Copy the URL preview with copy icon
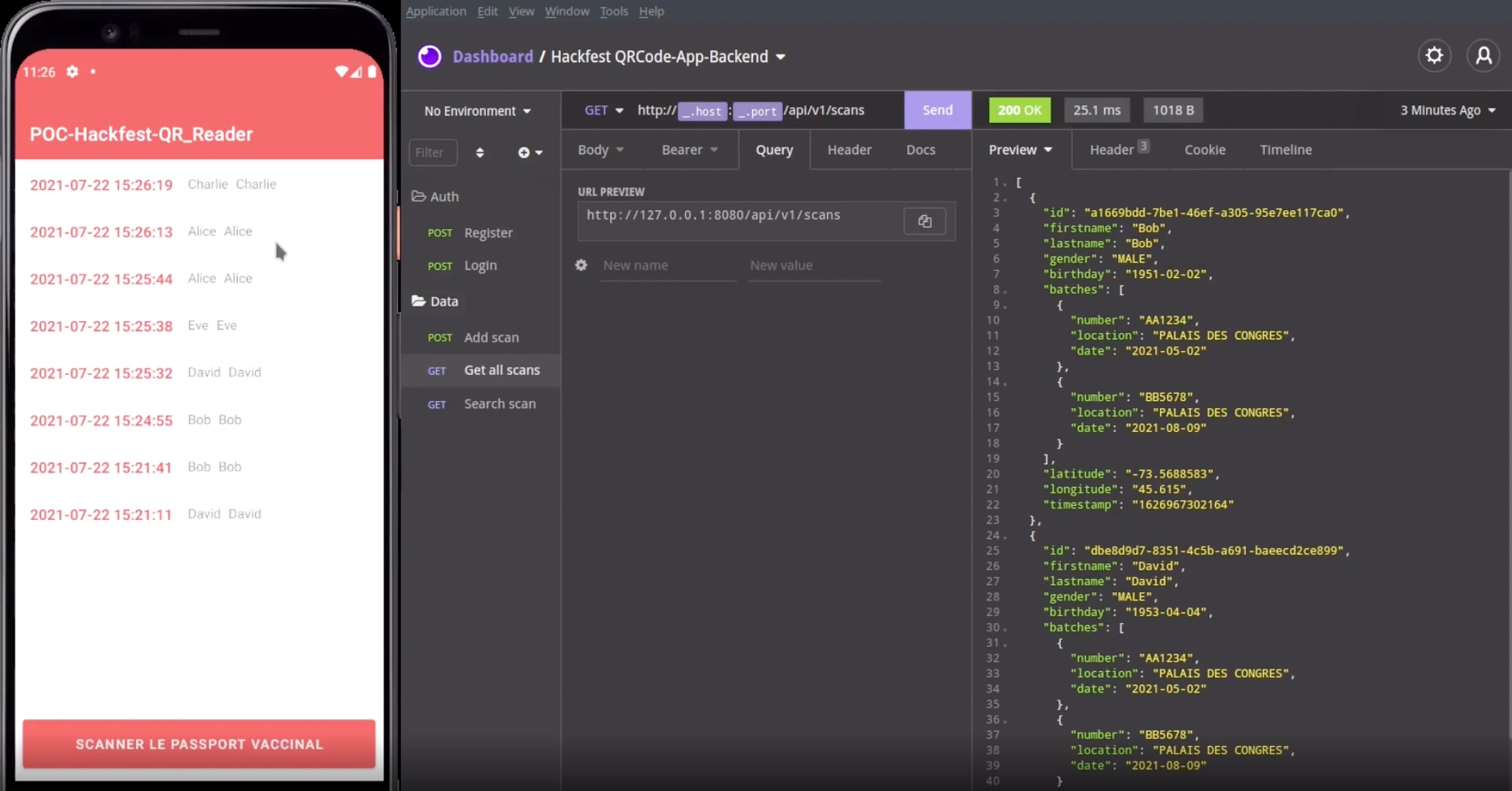The height and width of the screenshot is (791, 1512). [925, 221]
